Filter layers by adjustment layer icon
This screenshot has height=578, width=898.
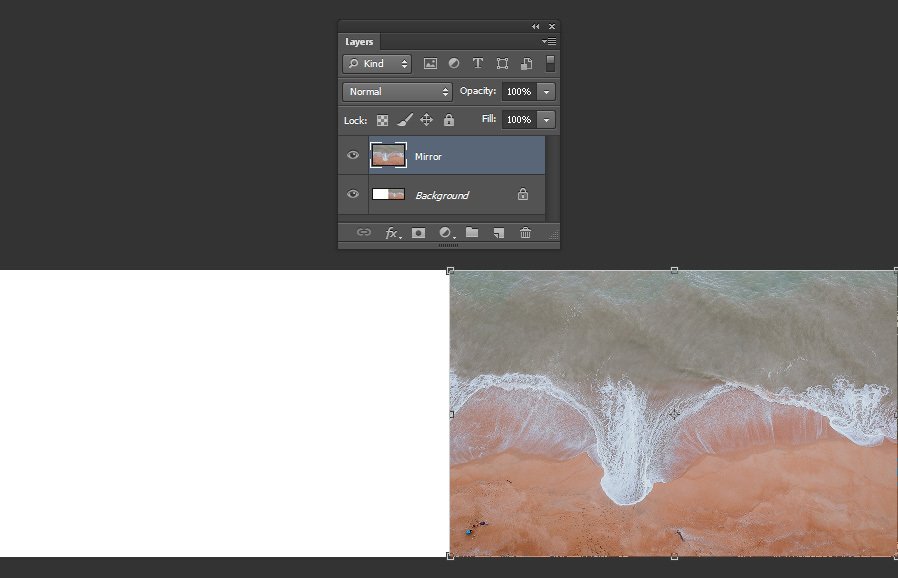point(454,64)
